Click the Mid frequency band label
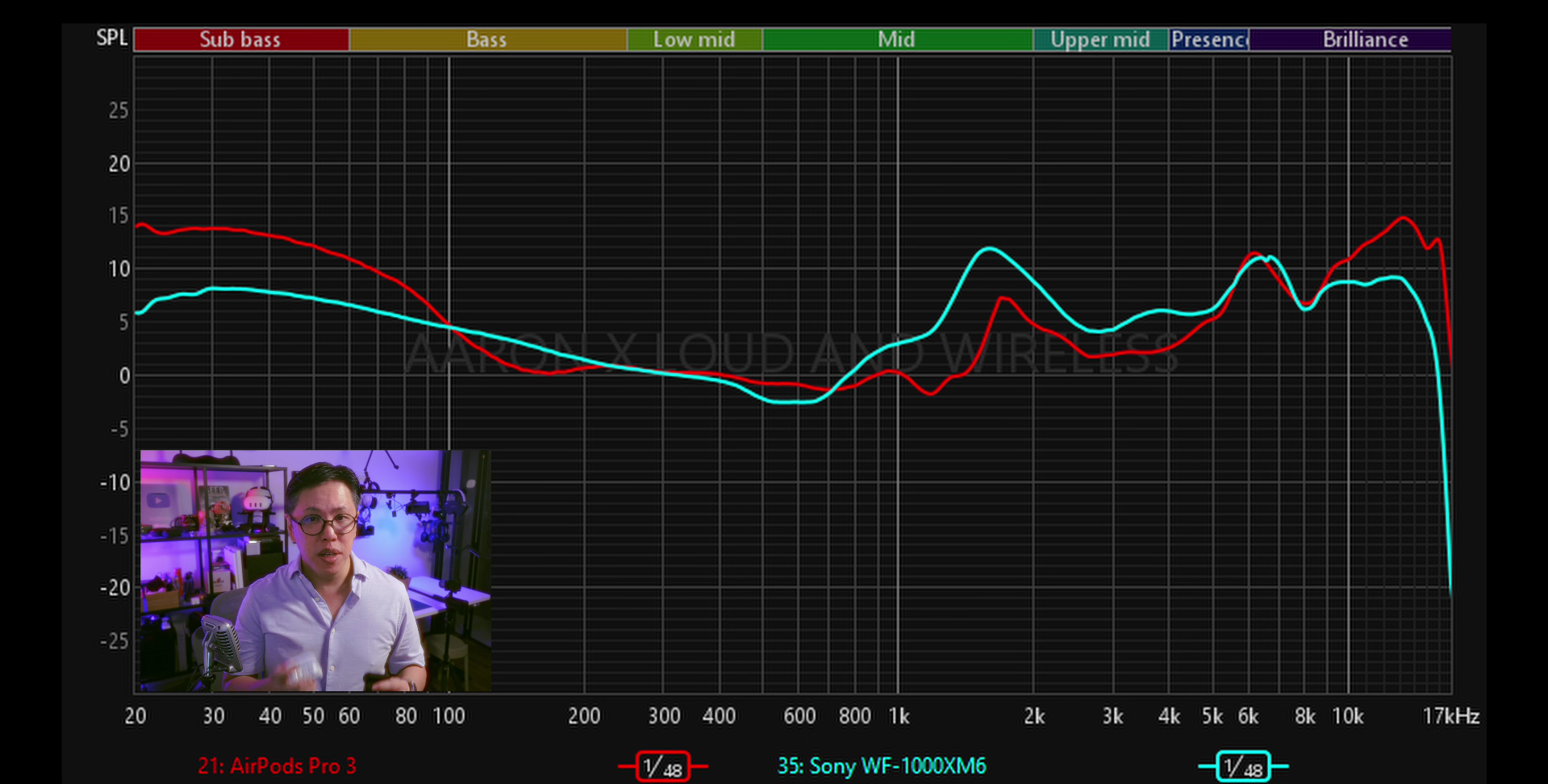 [897, 40]
